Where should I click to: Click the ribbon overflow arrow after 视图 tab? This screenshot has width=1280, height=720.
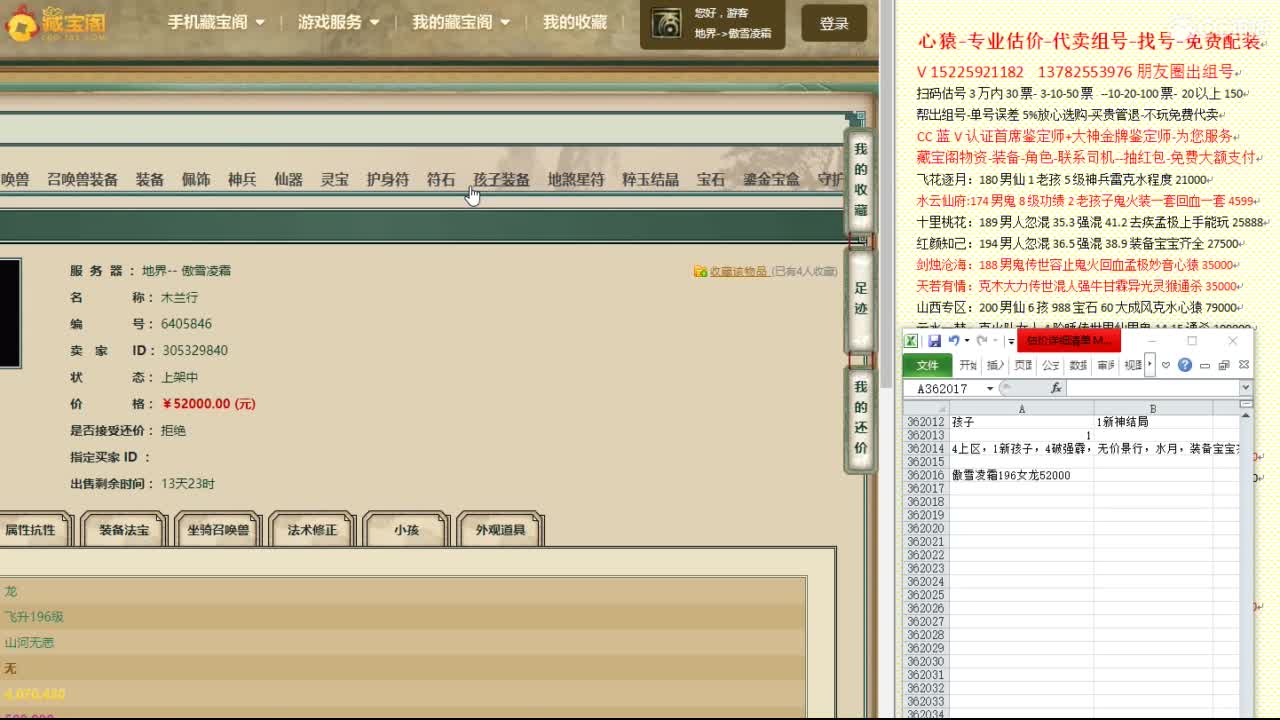coord(1149,365)
